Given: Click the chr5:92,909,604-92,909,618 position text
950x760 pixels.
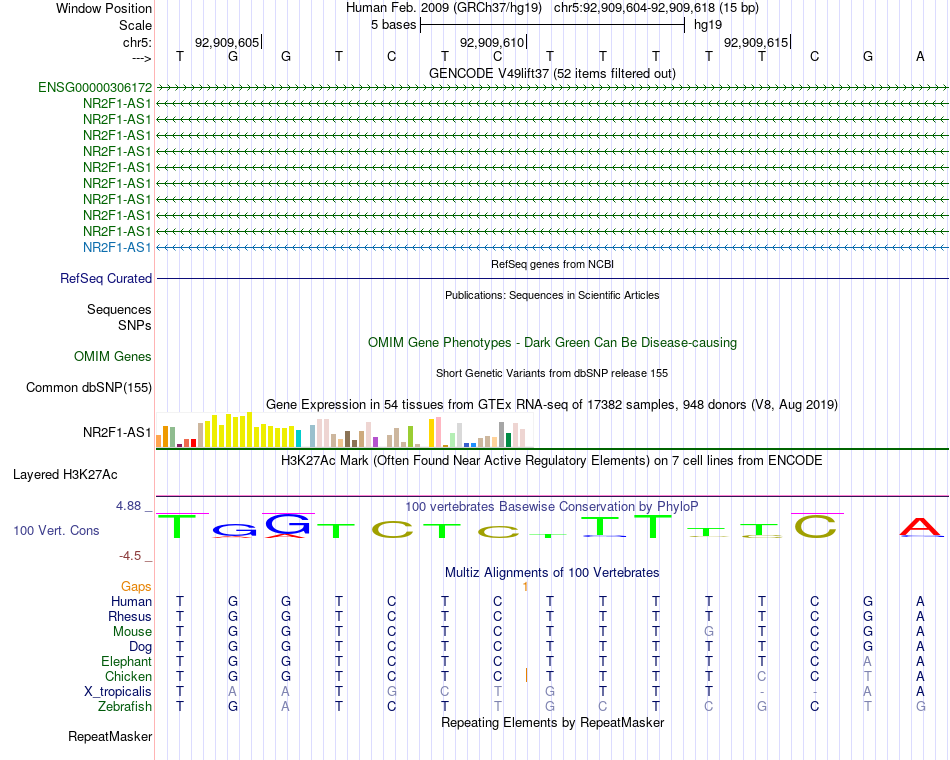Looking at the screenshot, I should [x=656, y=8].
